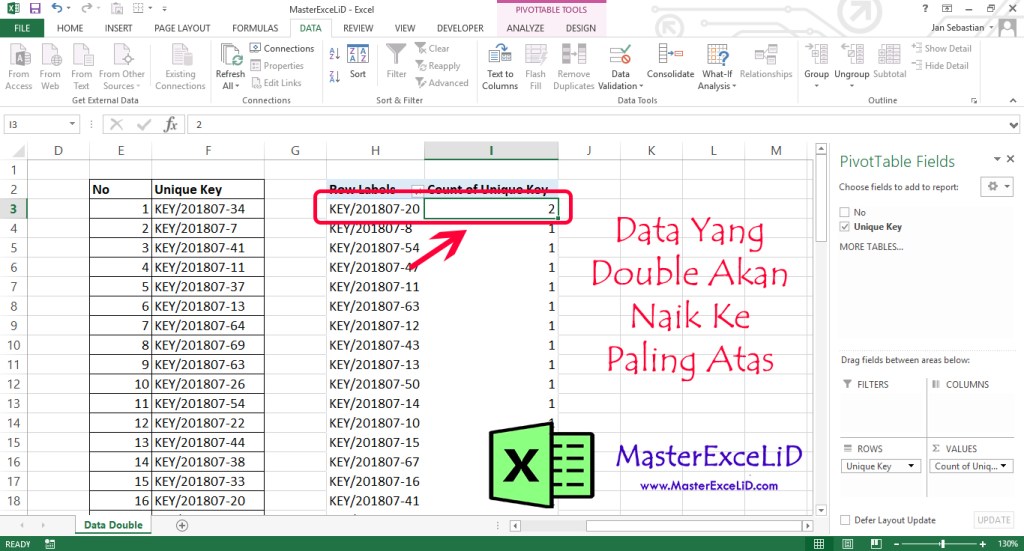The width and height of the screenshot is (1024, 551).
Task: Click the Save icon in quick access toolbar
Action: coord(35,8)
